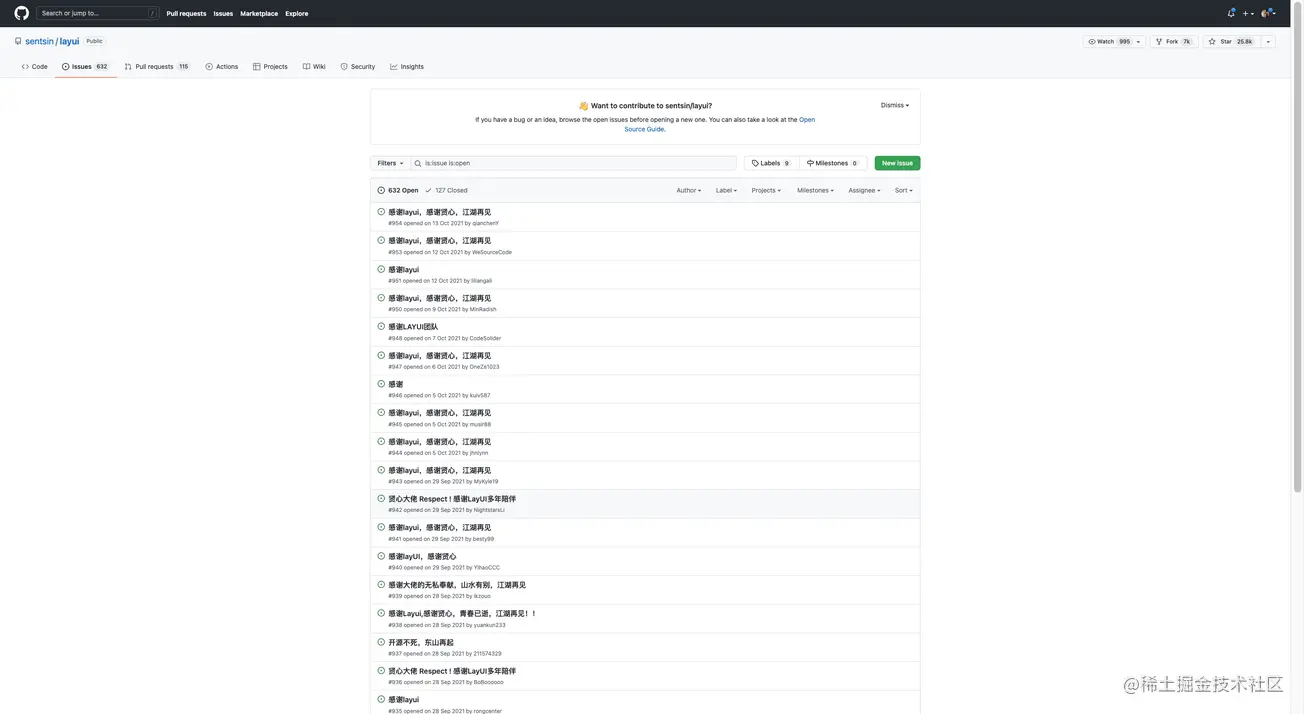Open the notifications bell
The width and height of the screenshot is (1304, 714).
click(x=1231, y=13)
